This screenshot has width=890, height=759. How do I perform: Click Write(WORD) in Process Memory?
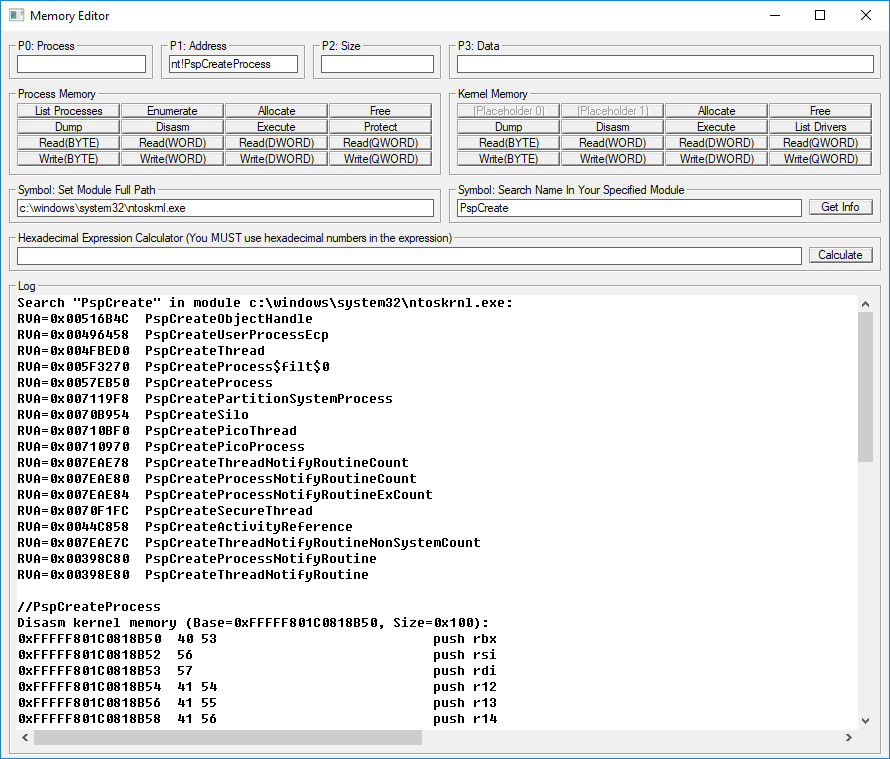(x=173, y=158)
